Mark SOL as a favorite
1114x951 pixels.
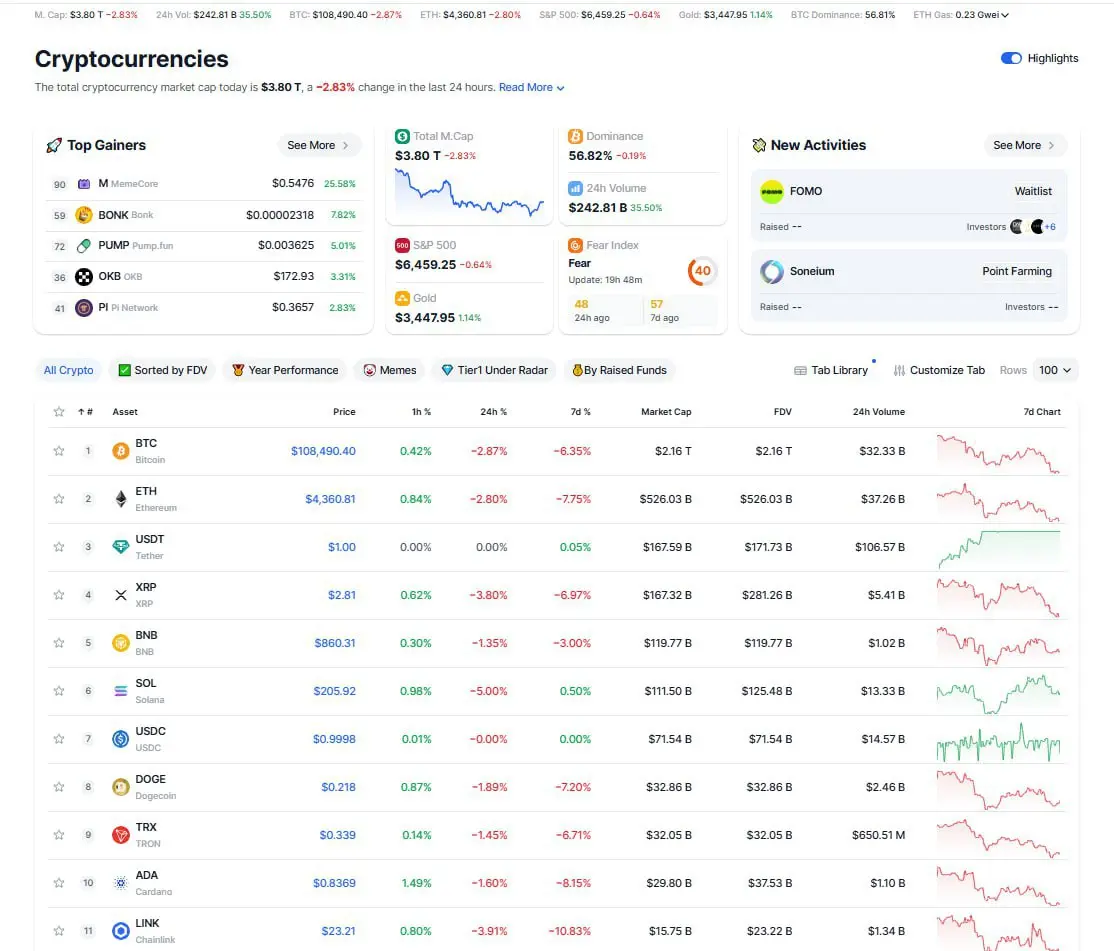tap(59, 690)
